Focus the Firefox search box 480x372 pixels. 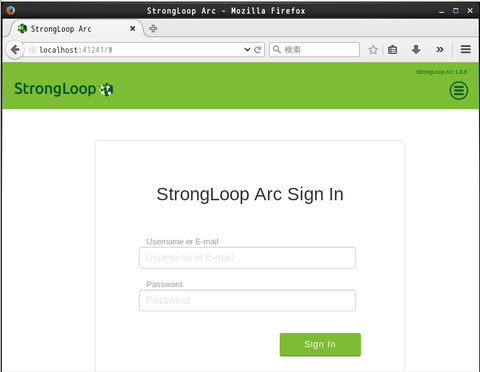coord(314,50)
